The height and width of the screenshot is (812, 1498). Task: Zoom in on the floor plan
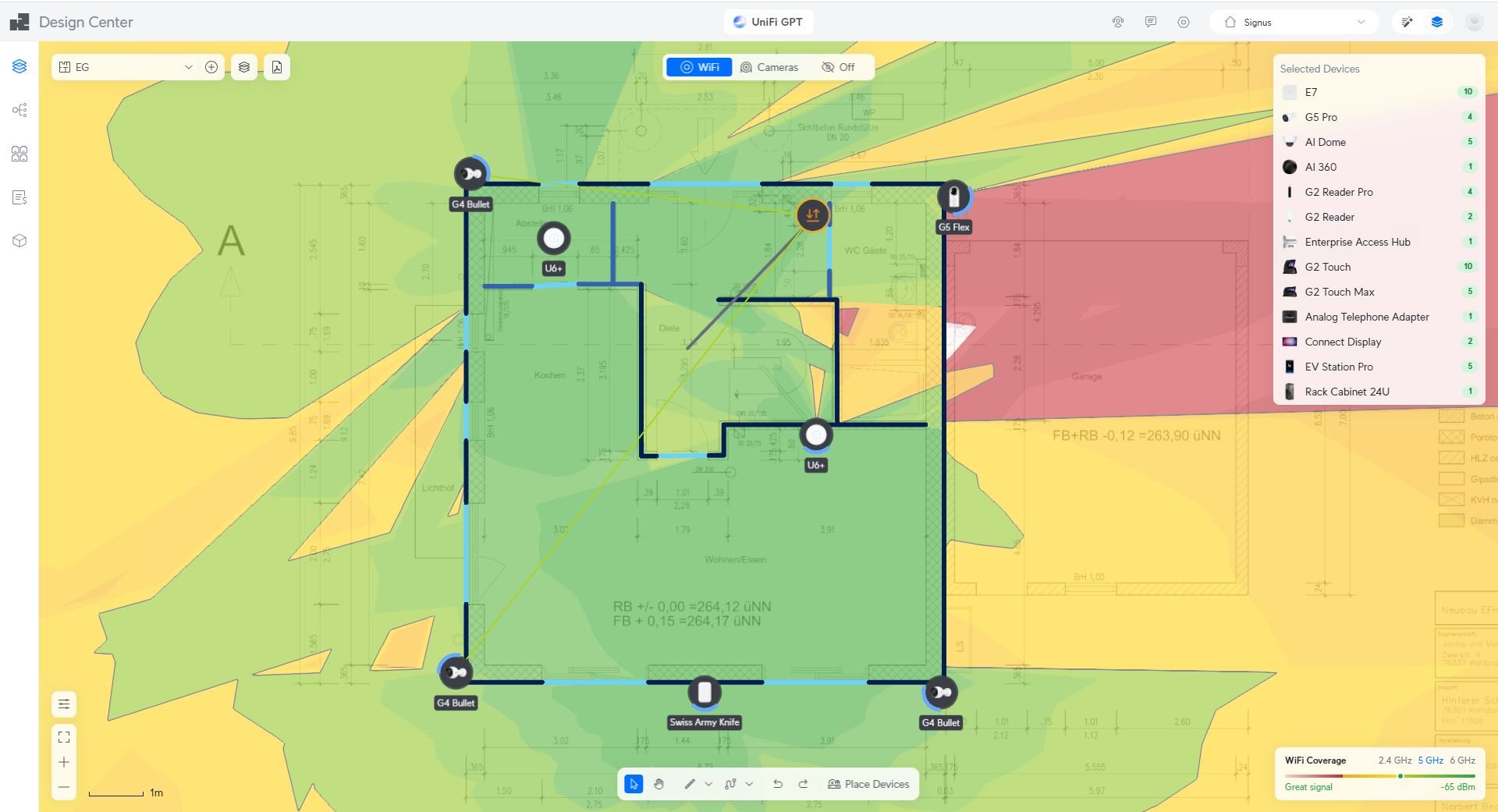click(64, 762)
